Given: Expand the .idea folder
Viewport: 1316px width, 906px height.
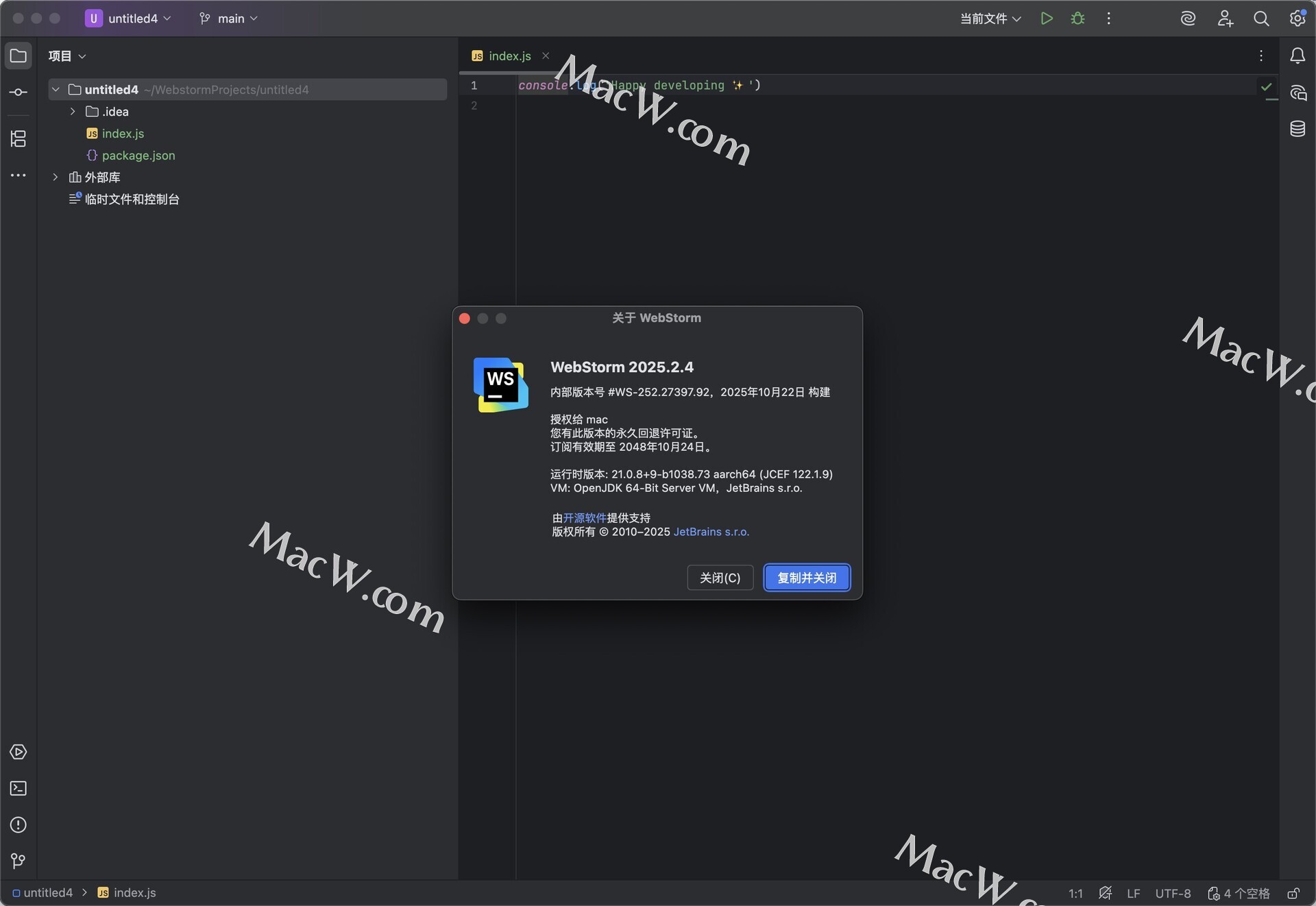Looking at the screenshot, I should [73, 112].
